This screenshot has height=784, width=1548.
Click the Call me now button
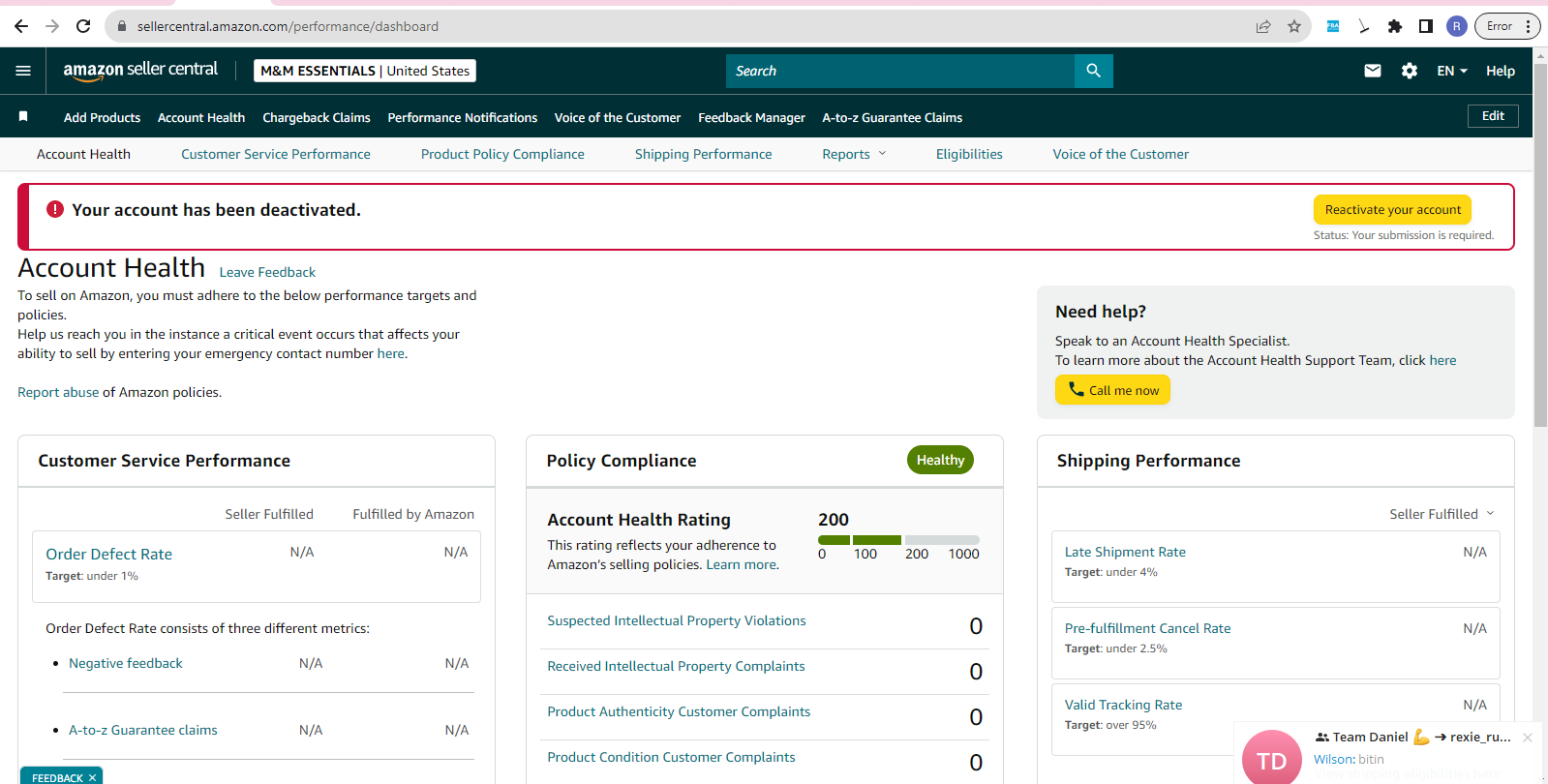[1112, 390]
